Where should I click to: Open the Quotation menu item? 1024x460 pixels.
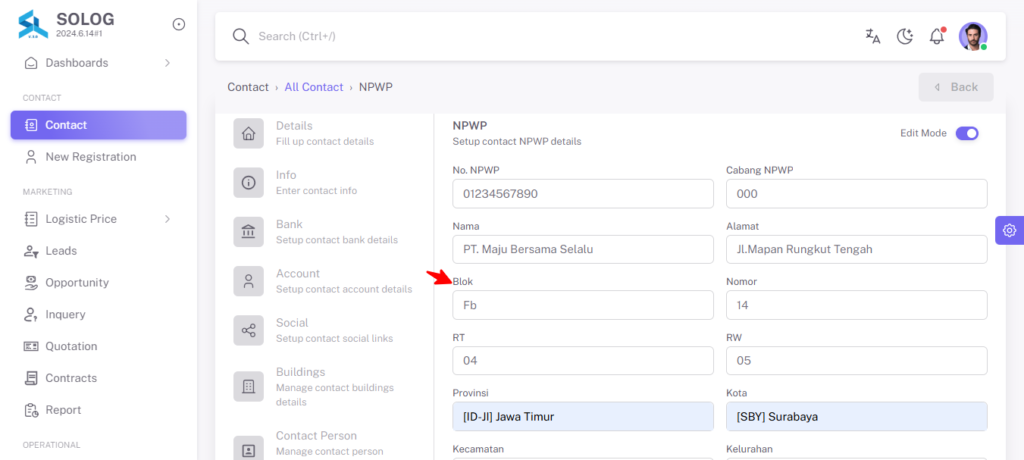[x=98, y=346]
